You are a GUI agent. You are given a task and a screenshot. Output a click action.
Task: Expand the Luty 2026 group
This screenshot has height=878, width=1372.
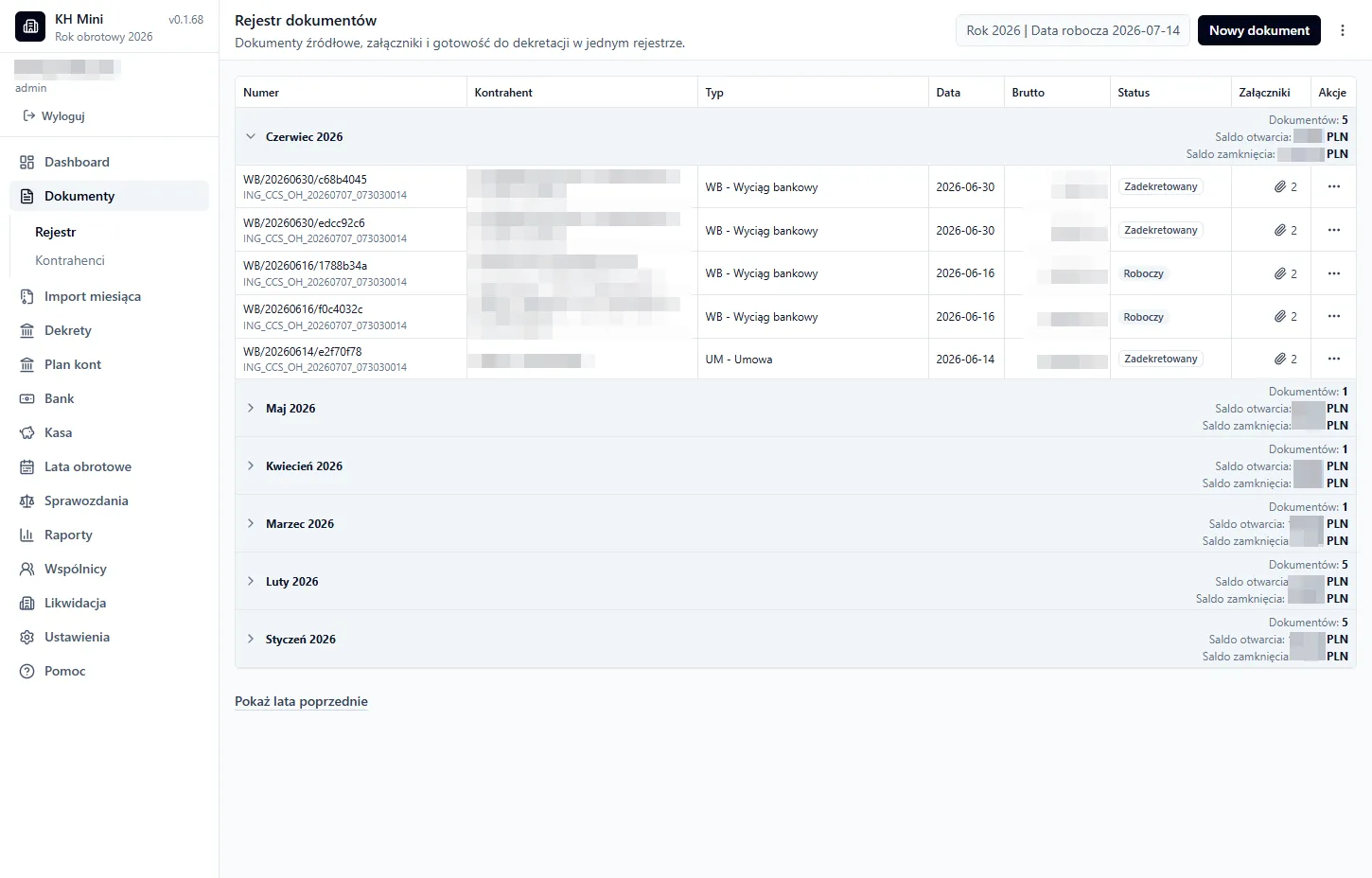coord(251,581)
